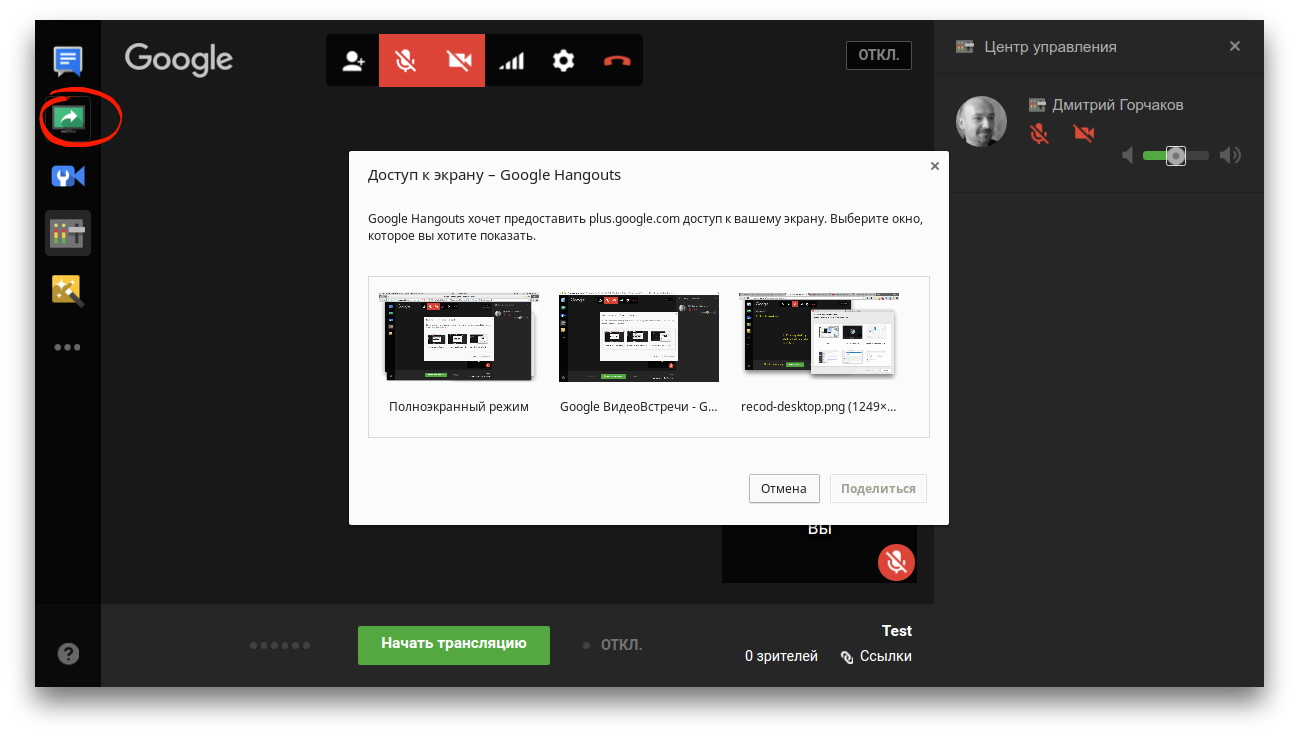Open the Ссылки link

point(876,657)
